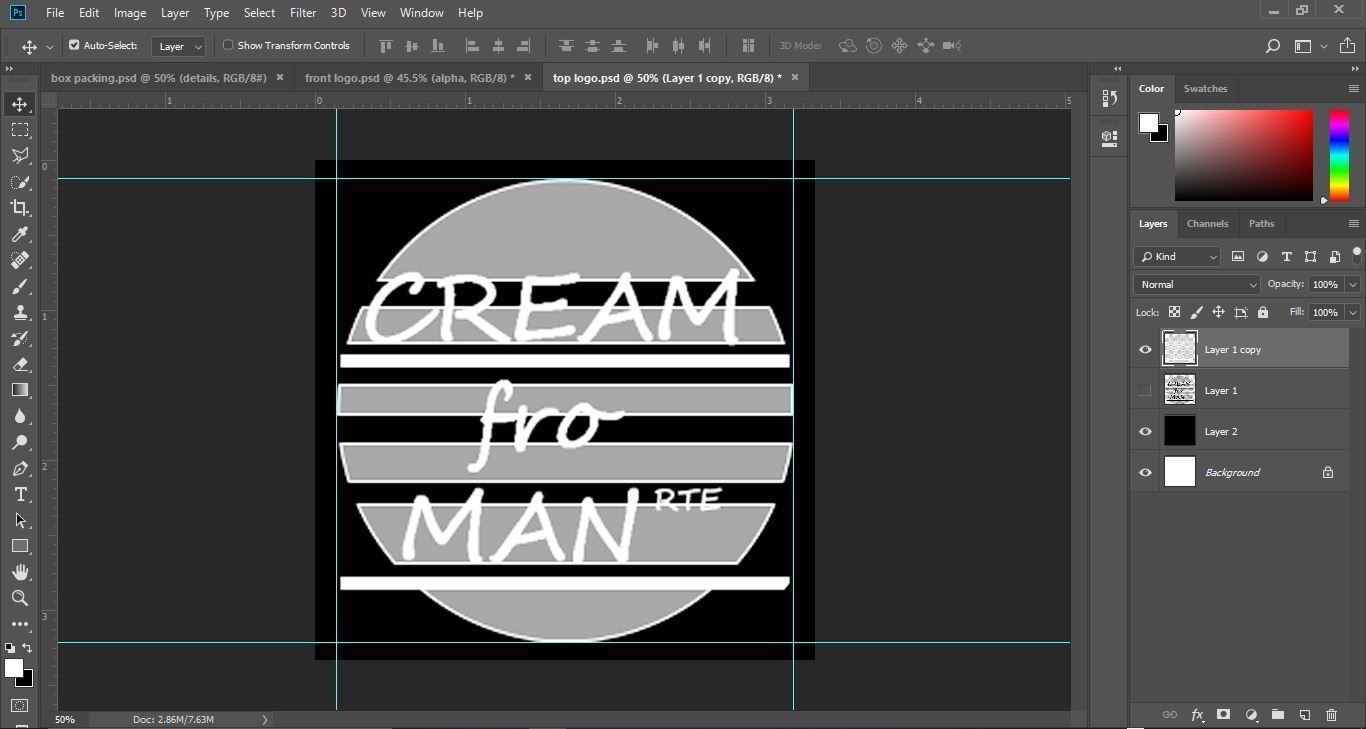Select the Hand tool
The height and width of the screenshot is (729, 1366).
[x=20, y=572]
